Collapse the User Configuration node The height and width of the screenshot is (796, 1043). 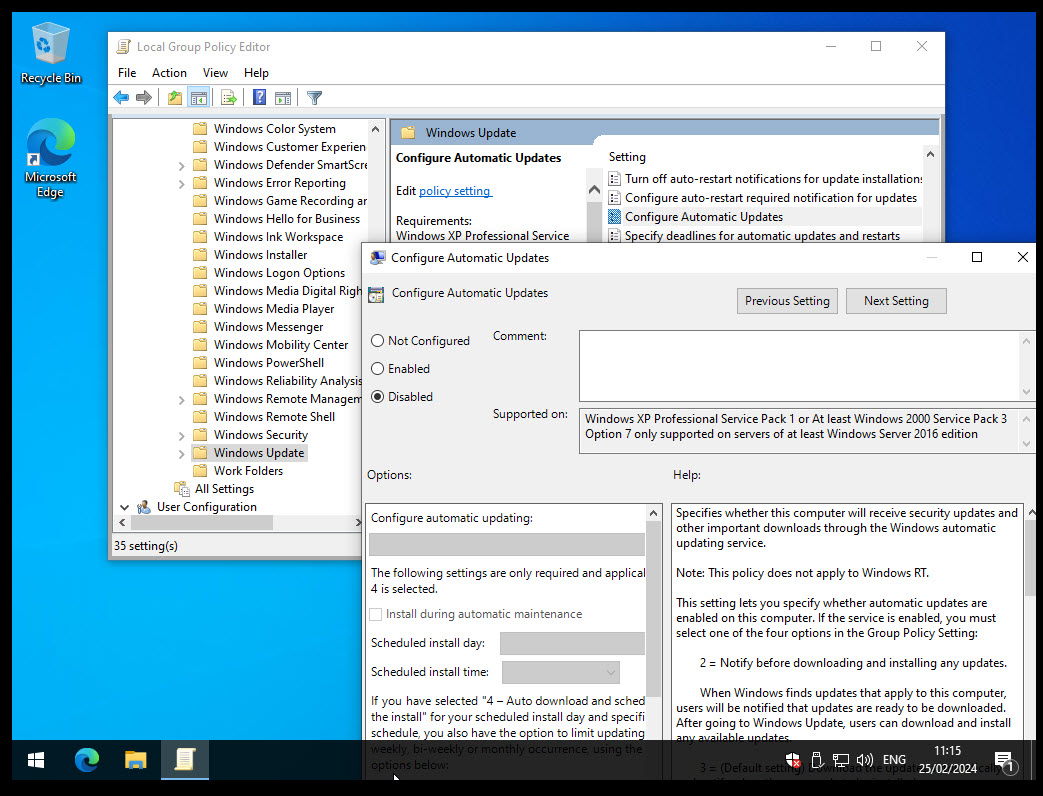point(124,506)
